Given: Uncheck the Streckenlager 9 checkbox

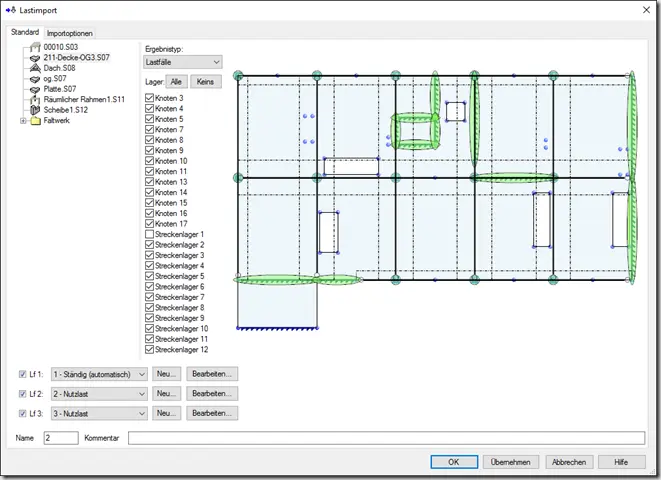Looking at the screenshot, I should coord(149,318).
